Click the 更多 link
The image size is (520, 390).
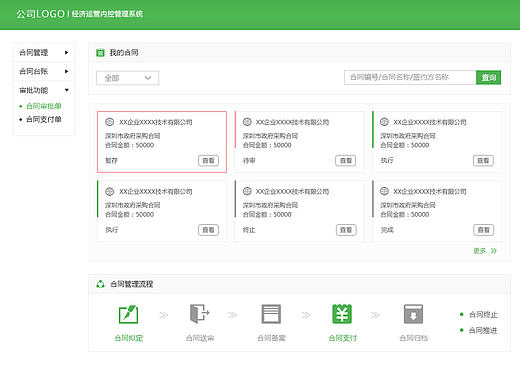(x=480, y=251)
